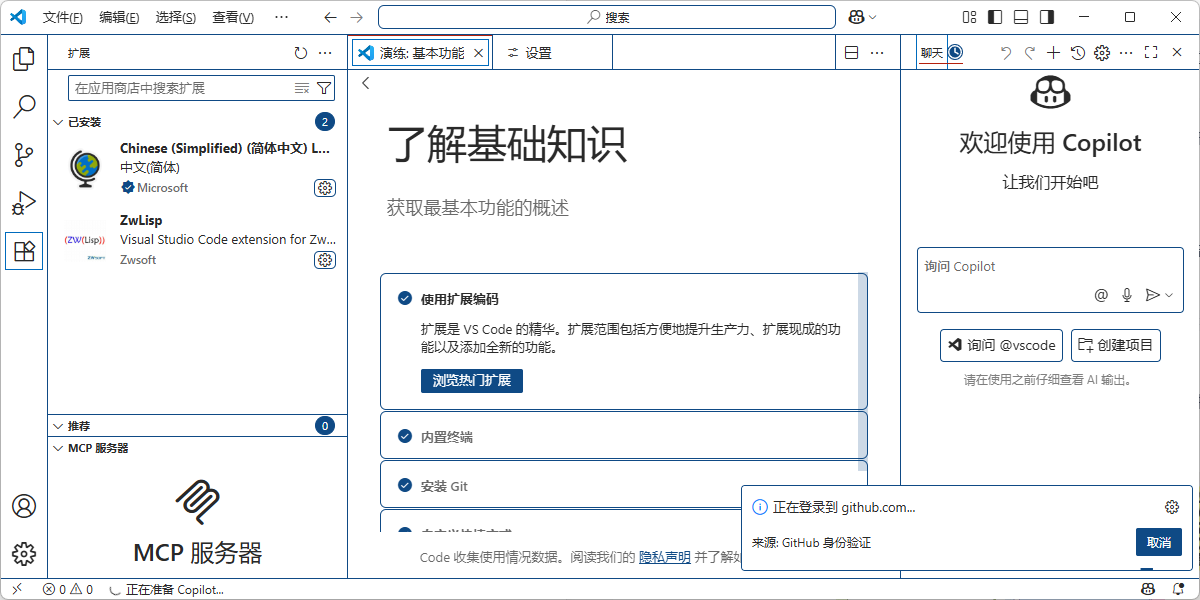Open the Copilot dropdown in title bar
1200x600 pixels.
(x=863, y=17)
